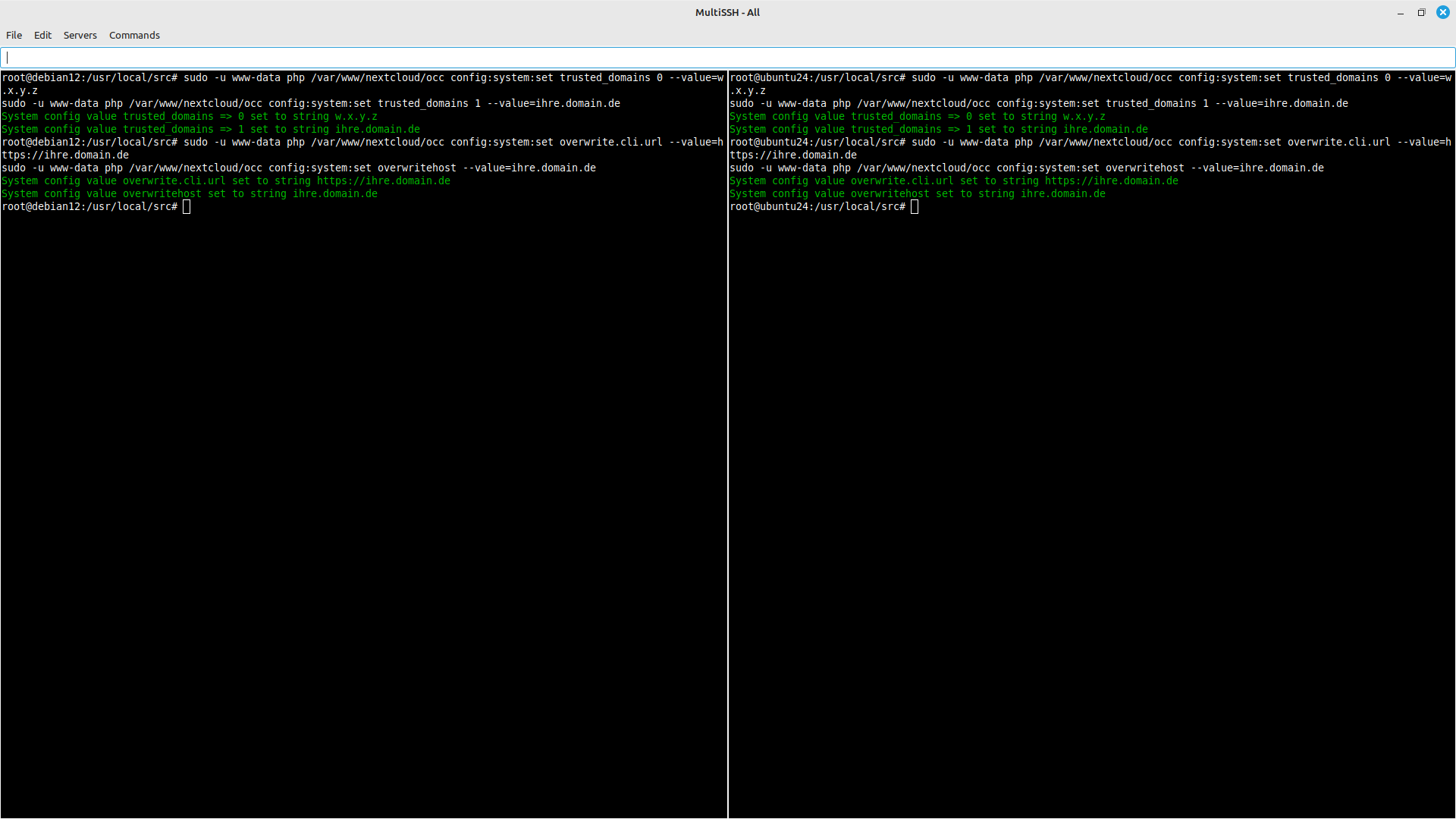
Task: Click ubuntu24 'trusted_domains 1 --value=ihre.domain.de' command line
Action: 1039,103
